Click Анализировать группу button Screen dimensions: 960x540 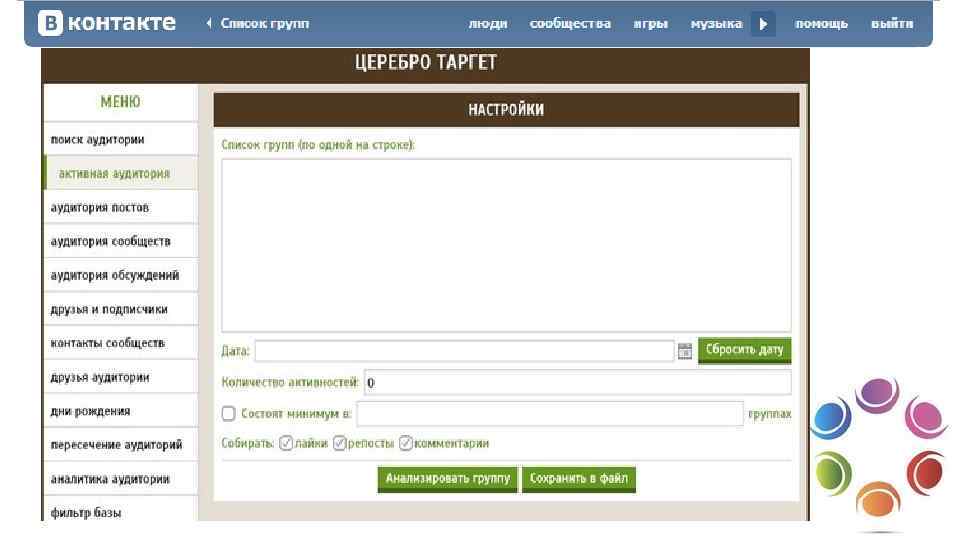pyautogui.click(x=448, y=479)
